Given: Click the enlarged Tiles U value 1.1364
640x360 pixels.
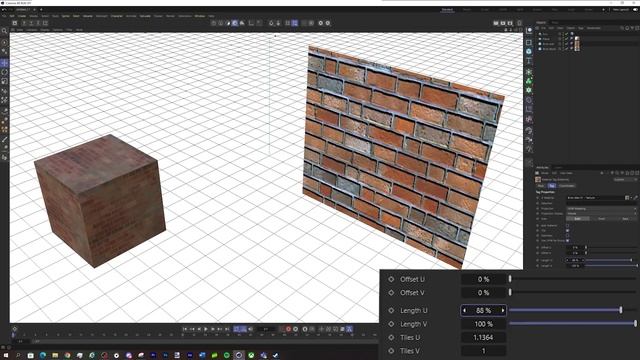Looking at the screenshot, I should click(483, 338).
